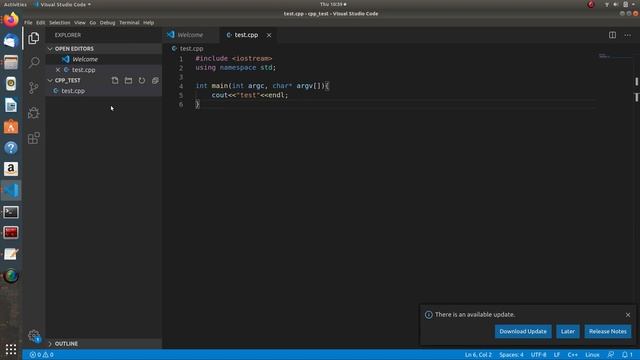Close the test.cpp editor tab
Image resolution: width=640 pixels, height=360 pixels.
tap(269, 35)
